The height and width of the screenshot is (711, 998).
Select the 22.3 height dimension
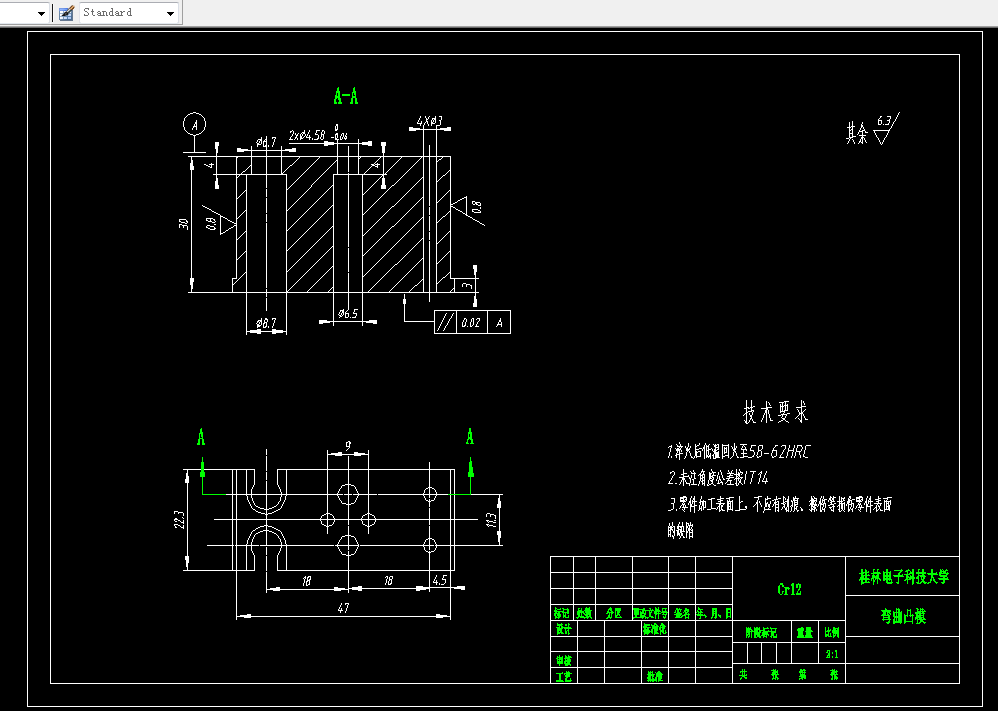point(179,519)
